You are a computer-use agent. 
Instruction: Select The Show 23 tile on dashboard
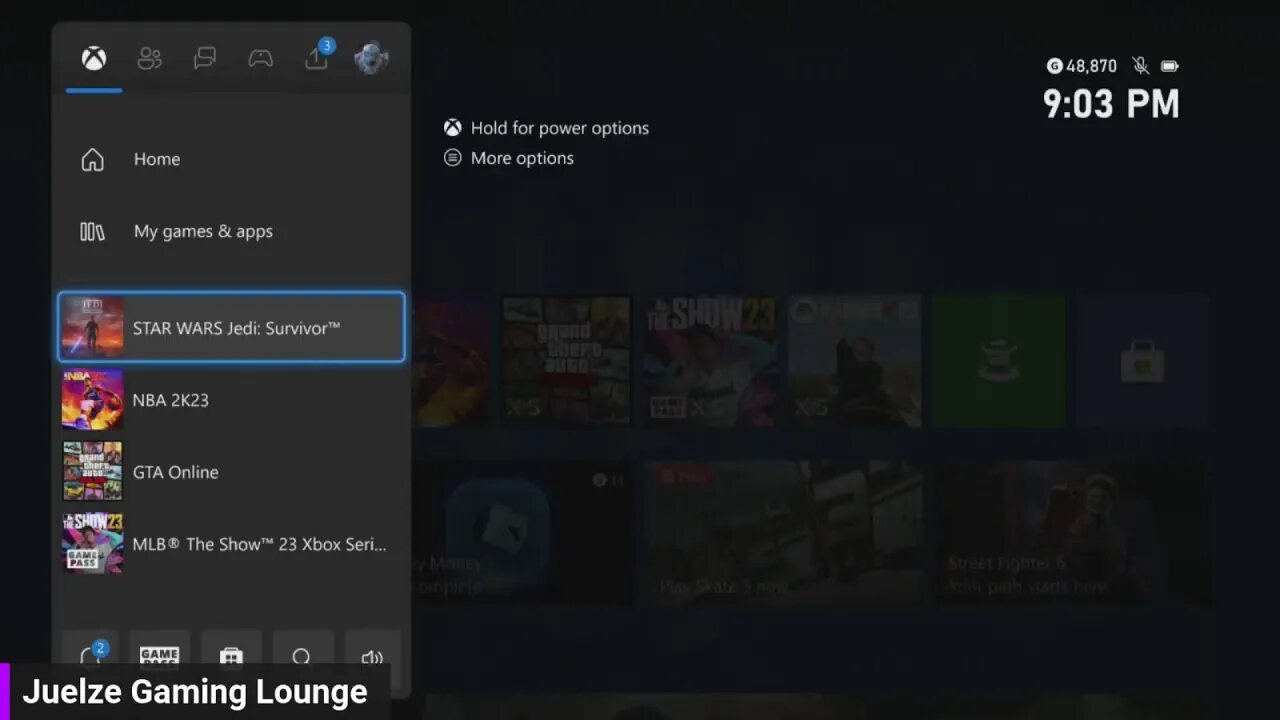710,361
